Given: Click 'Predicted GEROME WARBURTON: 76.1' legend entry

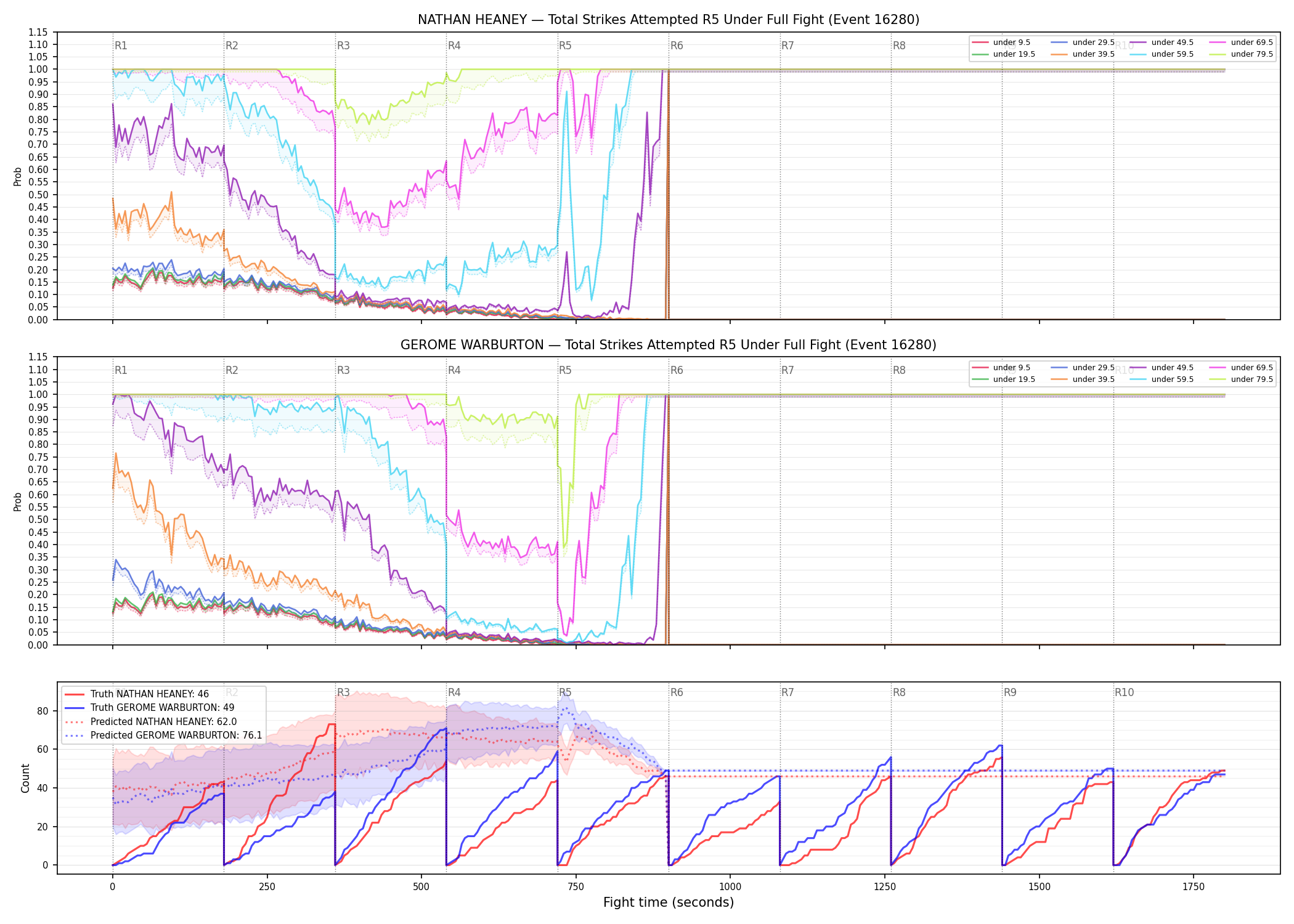Looking at the screenshot, I should 163,736.
